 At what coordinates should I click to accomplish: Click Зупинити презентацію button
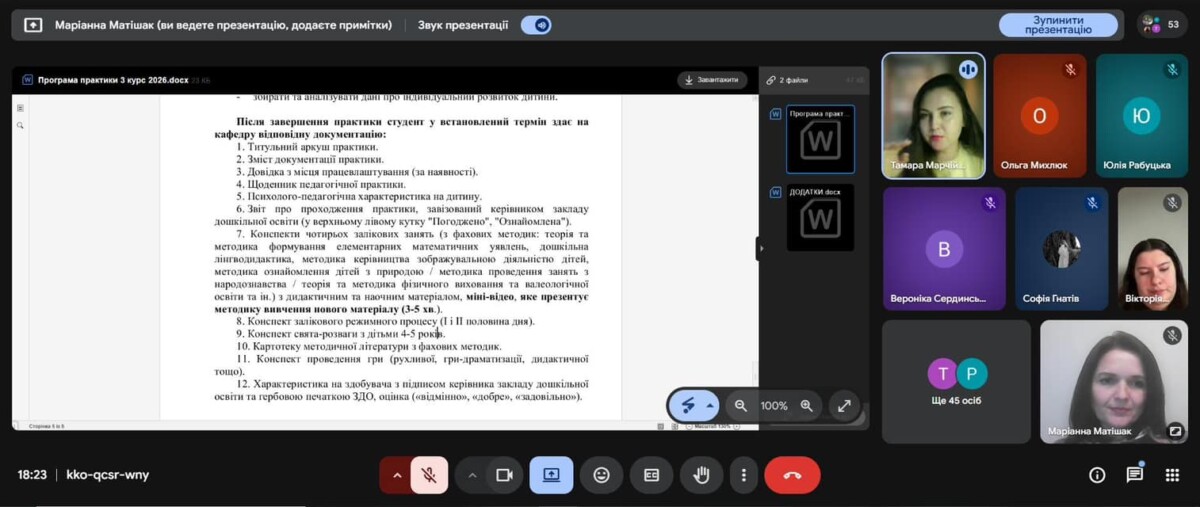click(1058, 25)
